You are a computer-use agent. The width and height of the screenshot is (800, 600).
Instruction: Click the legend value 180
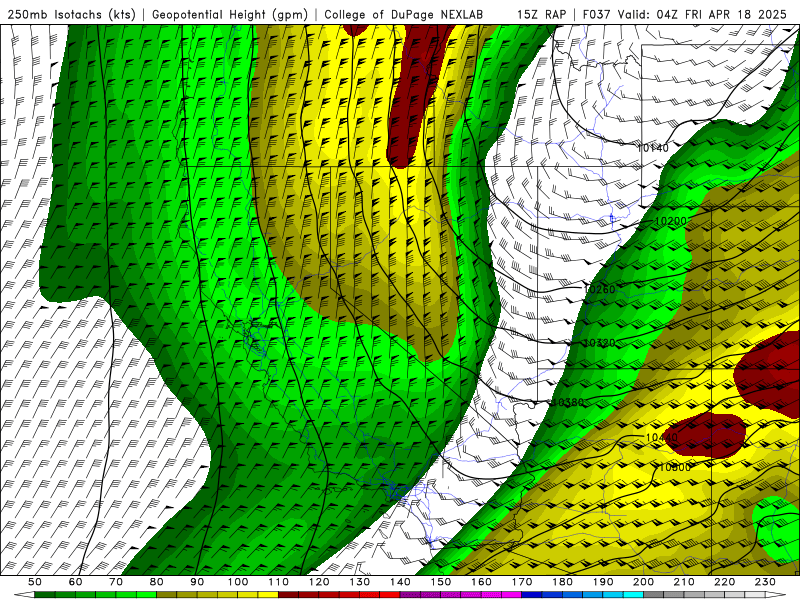click(x=562, y=582)
